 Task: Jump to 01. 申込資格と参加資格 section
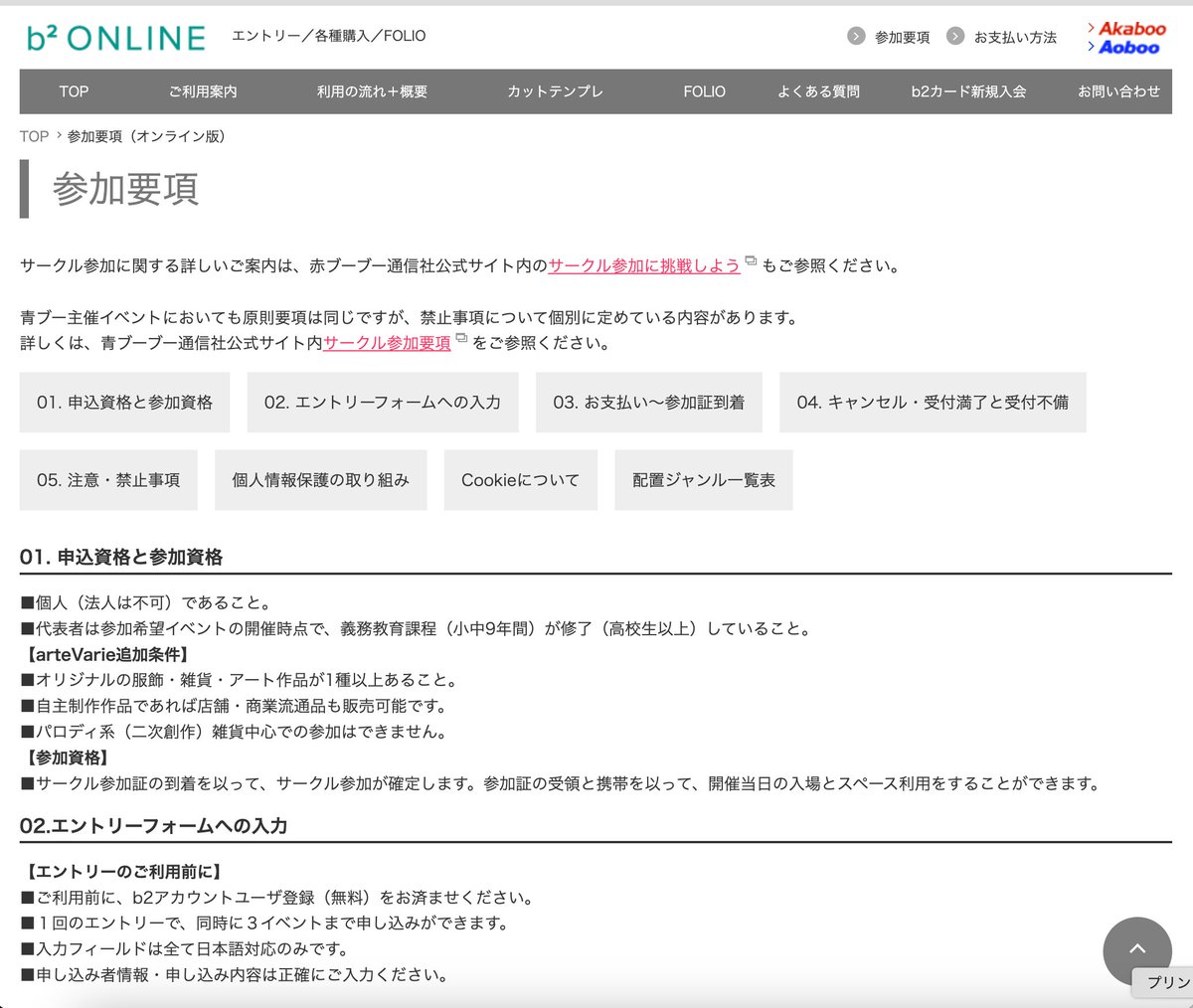coord(124,403)
